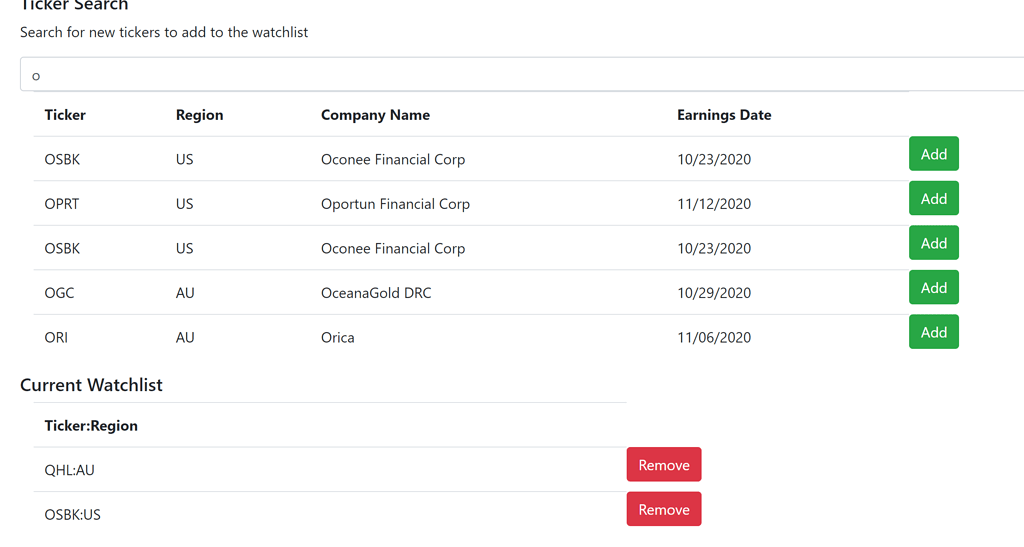Viewport: 1024px width, 547px height.
Task: Select the OceanaGold DRC company name
Action: click(x=376, y=293)
